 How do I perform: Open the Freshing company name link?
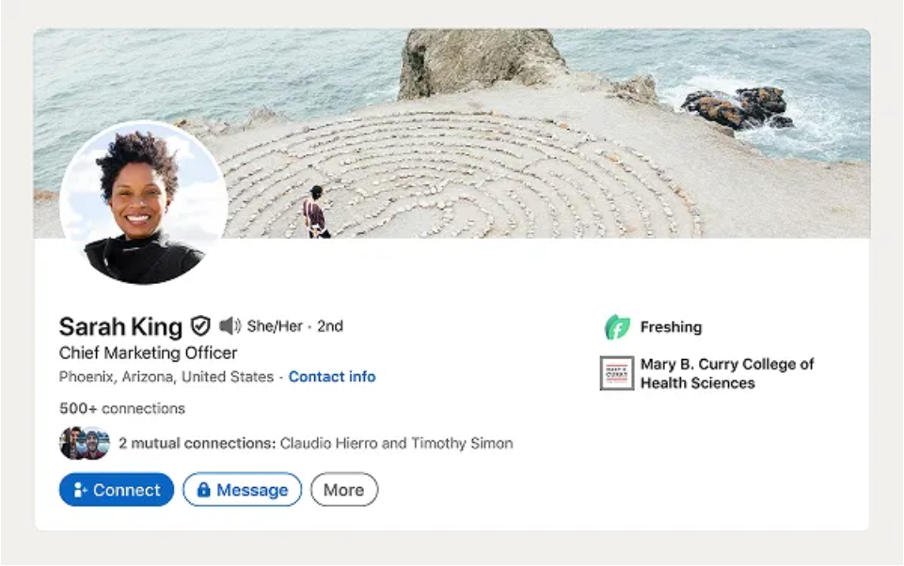[671, 327]
